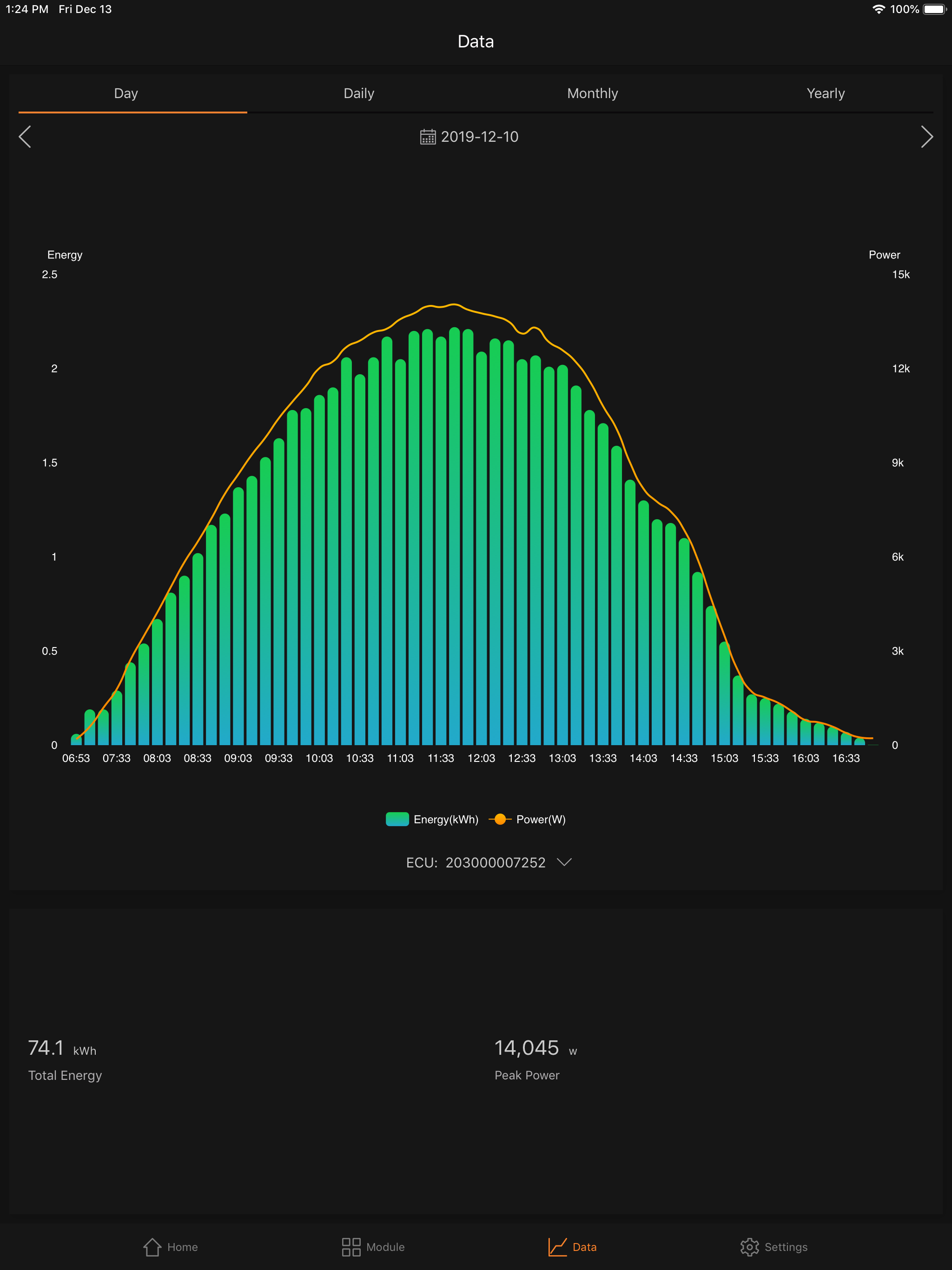Screen dimensions: 952x1270
Task: Click the Total Energy 74.1 kWh value
Action: click(47, 1048)
